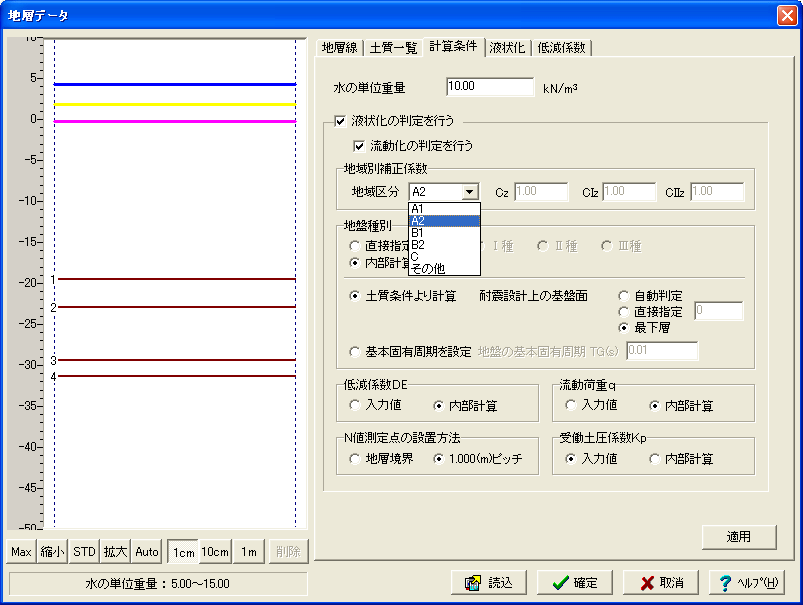The width and height of the screenshot is (803, 605).
Task: Click the Auto scale button
Action: [146, 552]
